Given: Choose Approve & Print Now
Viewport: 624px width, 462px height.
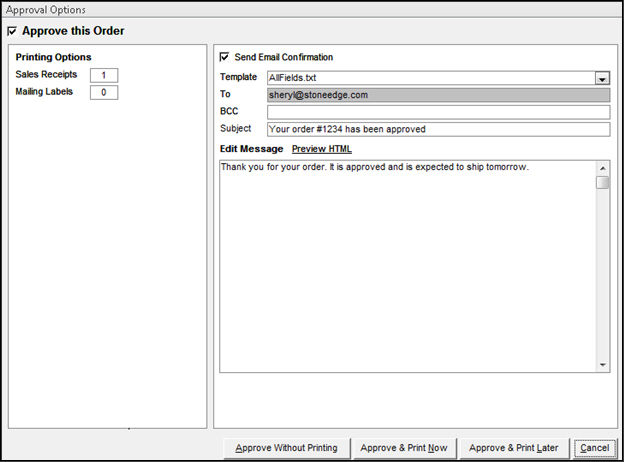Looking at the screenshot, I should [x=404, y=447].
